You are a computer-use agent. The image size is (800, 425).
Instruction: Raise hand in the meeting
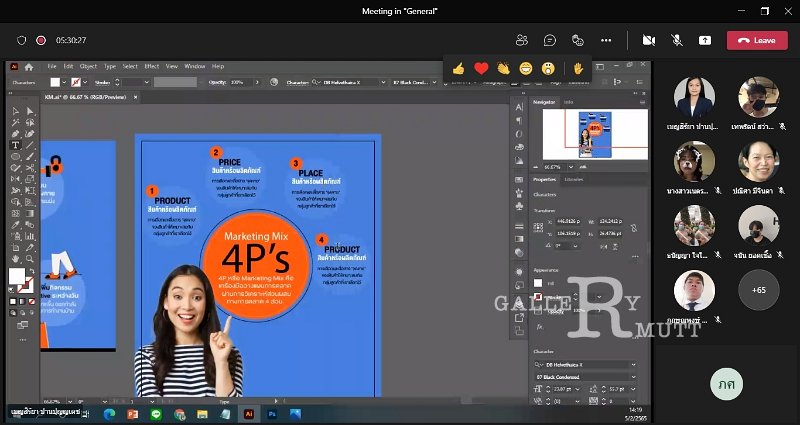(x=578, y=68)
